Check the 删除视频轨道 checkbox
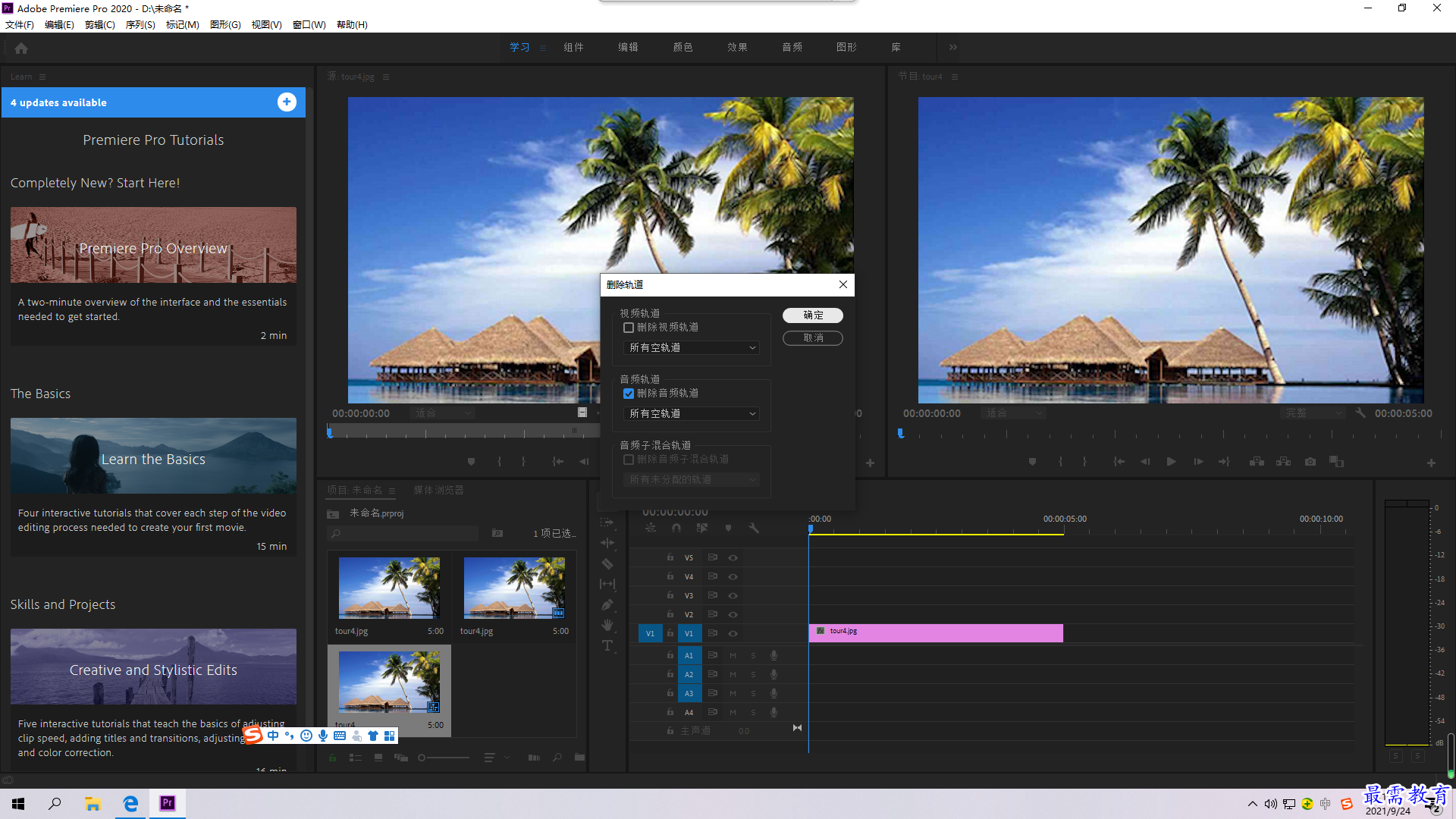The height and width of the screenshot is (819, 1456). pos(629,328)
